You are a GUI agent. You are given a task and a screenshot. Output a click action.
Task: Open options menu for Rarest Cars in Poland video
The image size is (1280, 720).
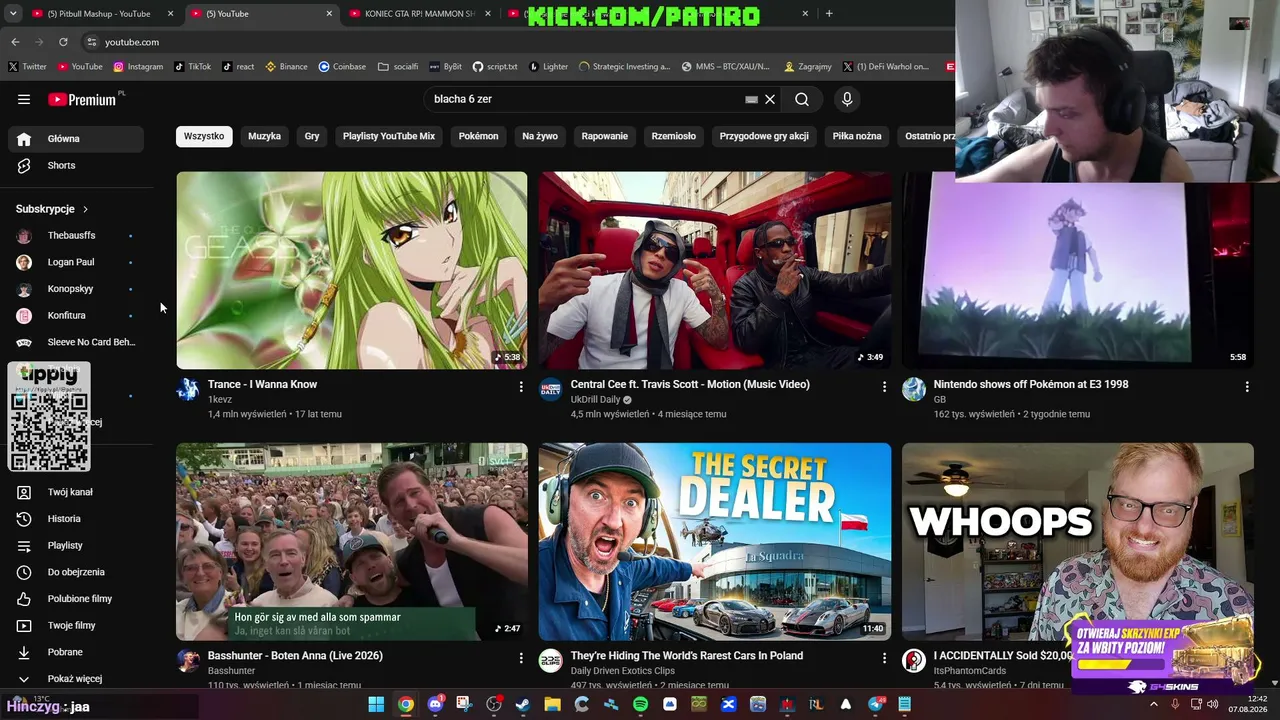click(884, 658)
